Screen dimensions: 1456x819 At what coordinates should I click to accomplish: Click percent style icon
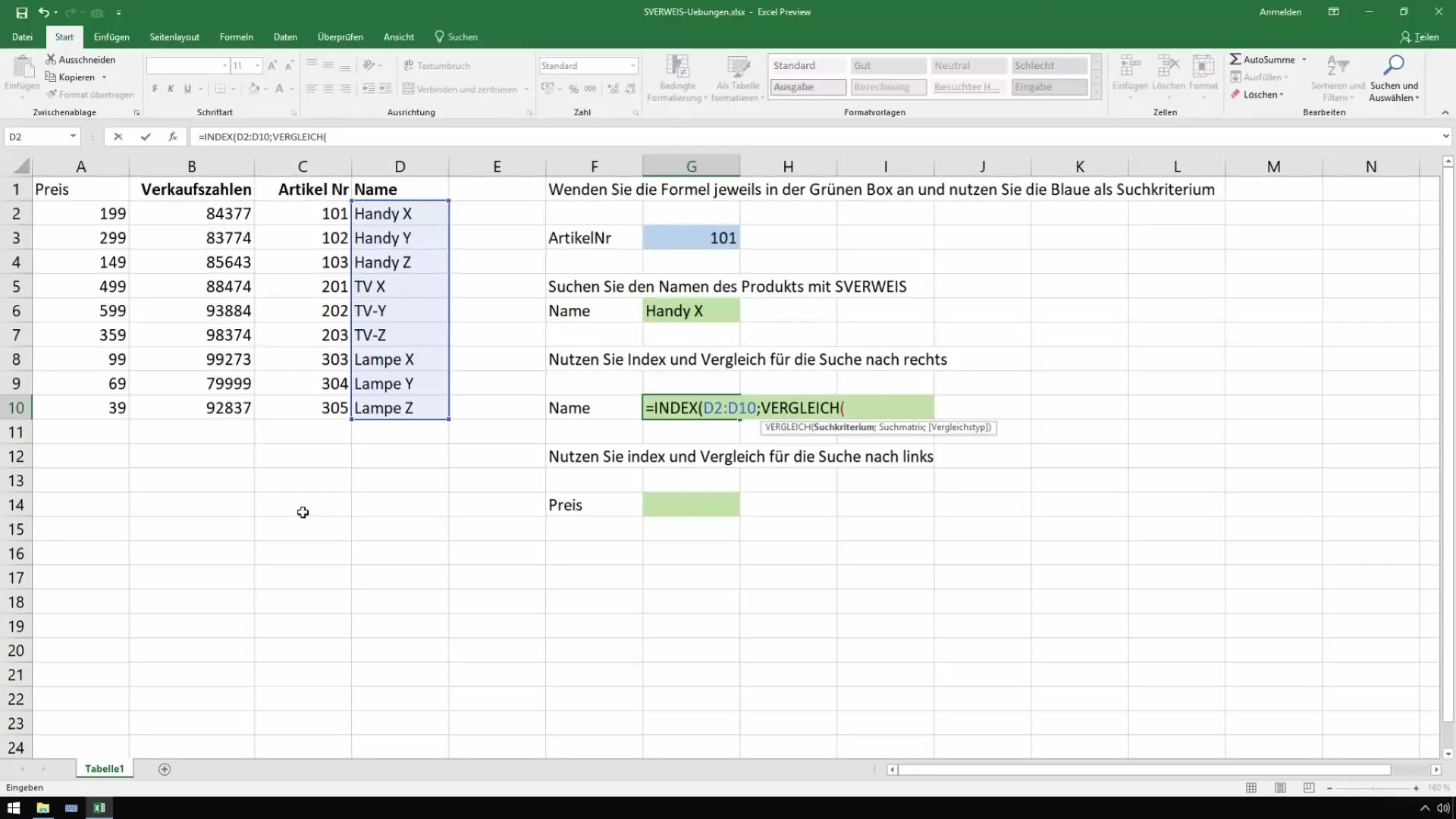click(x=574, y=89)
